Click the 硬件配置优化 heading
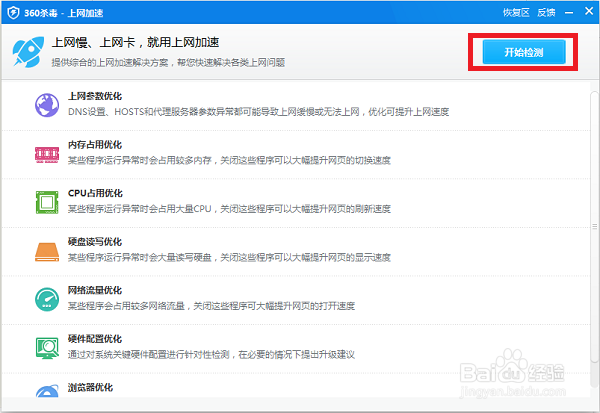 (x=95, y=339)
